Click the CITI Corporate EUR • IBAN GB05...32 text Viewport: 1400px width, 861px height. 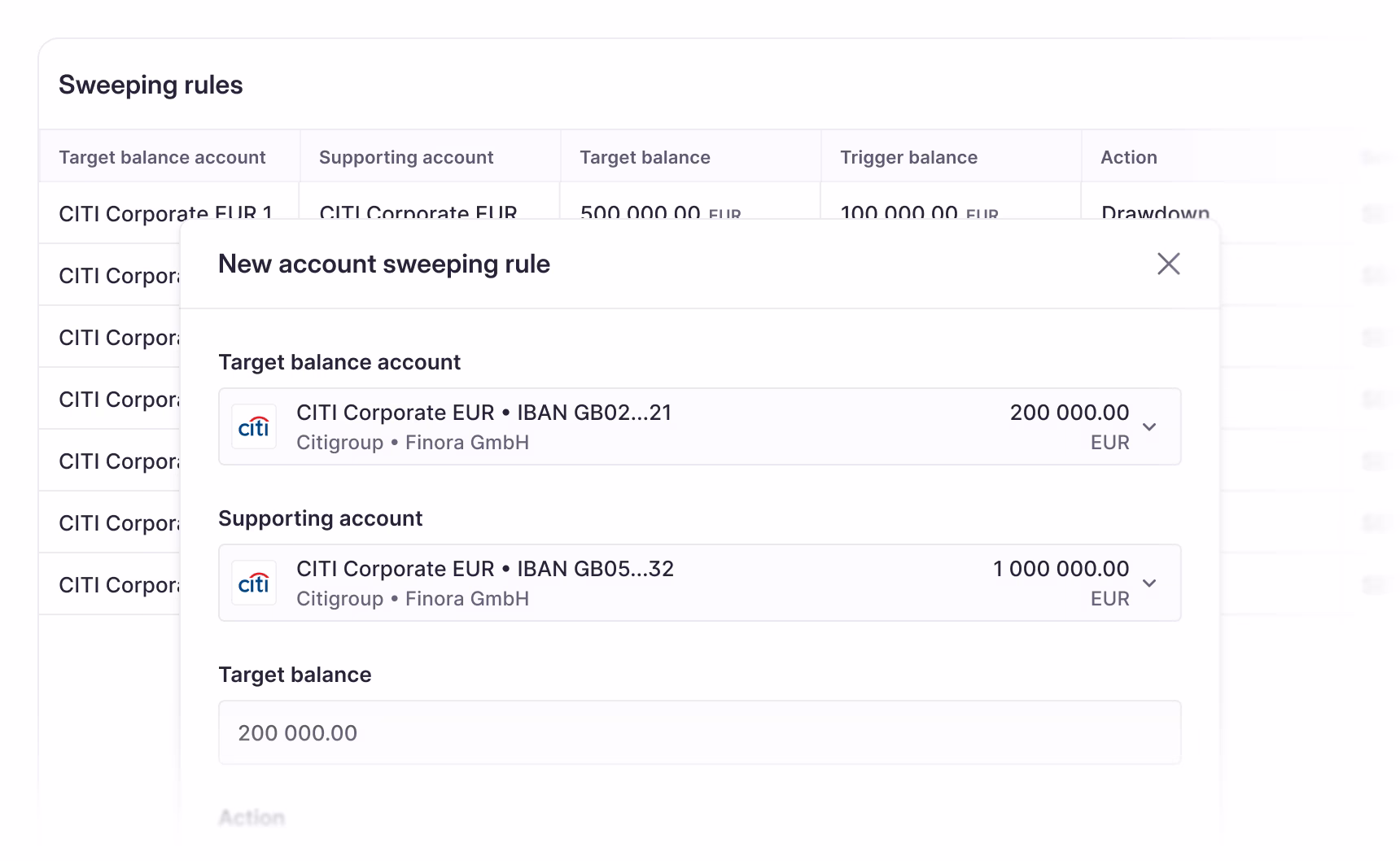tap(485, 569)
